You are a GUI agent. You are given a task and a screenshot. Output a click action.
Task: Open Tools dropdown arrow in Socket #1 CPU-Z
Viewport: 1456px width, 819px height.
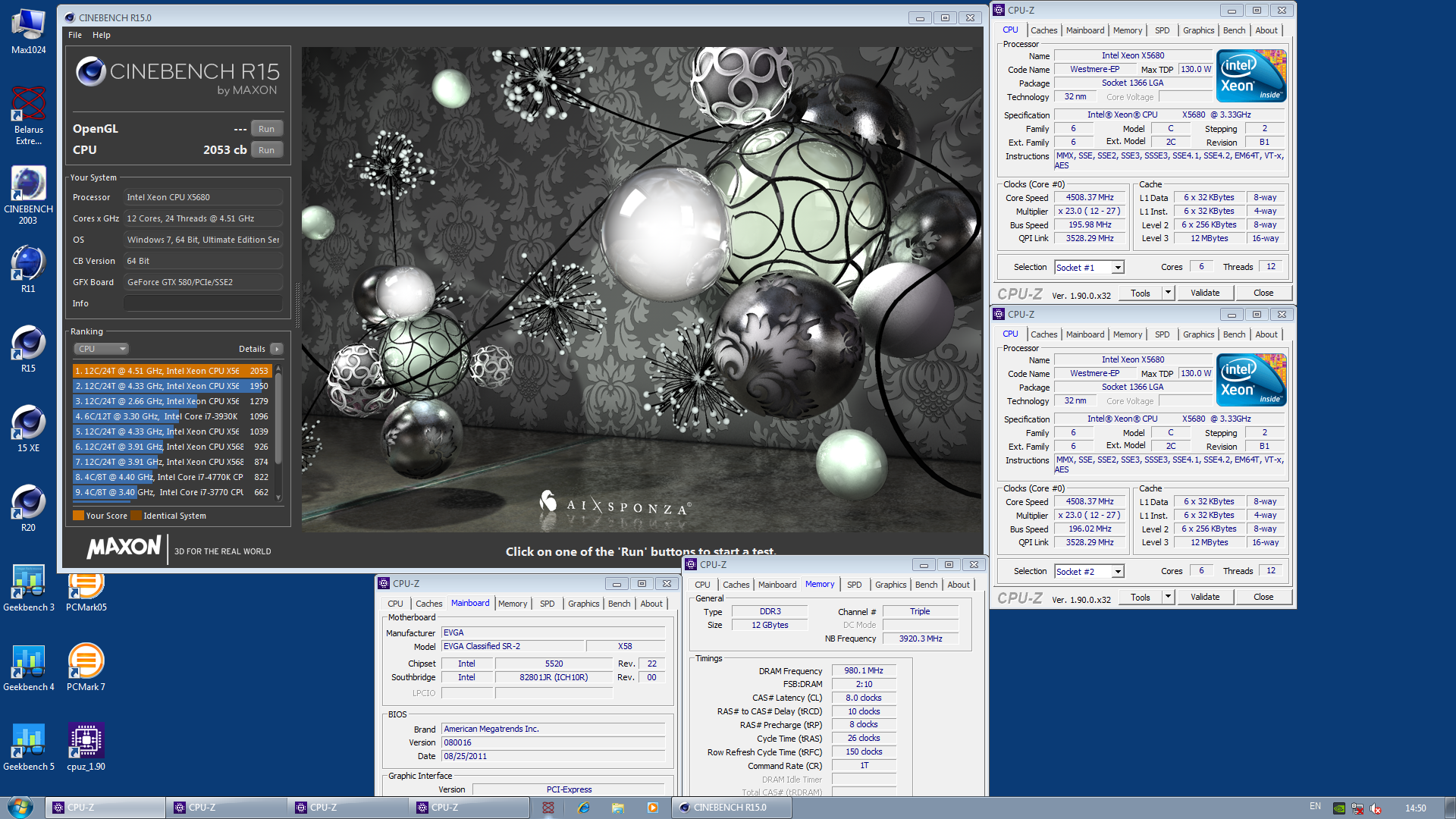(x=1168, y=293)
